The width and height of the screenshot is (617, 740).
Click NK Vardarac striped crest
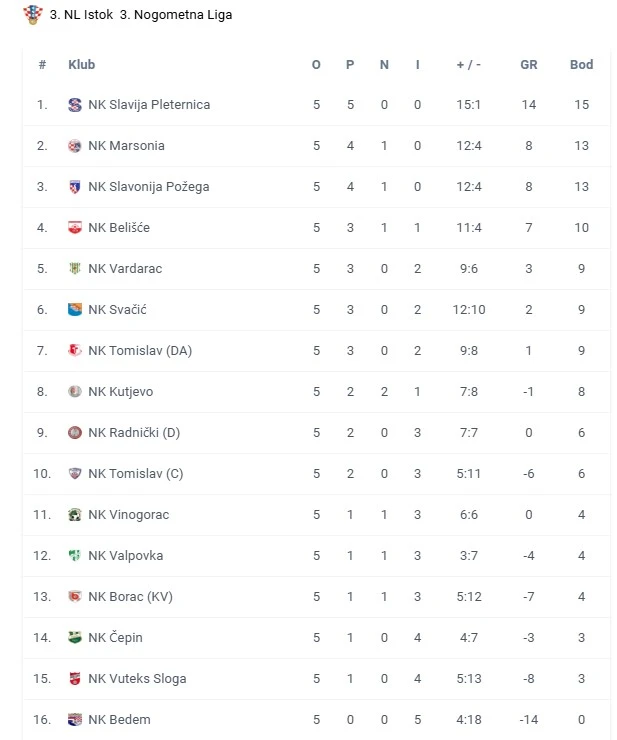click(75, 269)
